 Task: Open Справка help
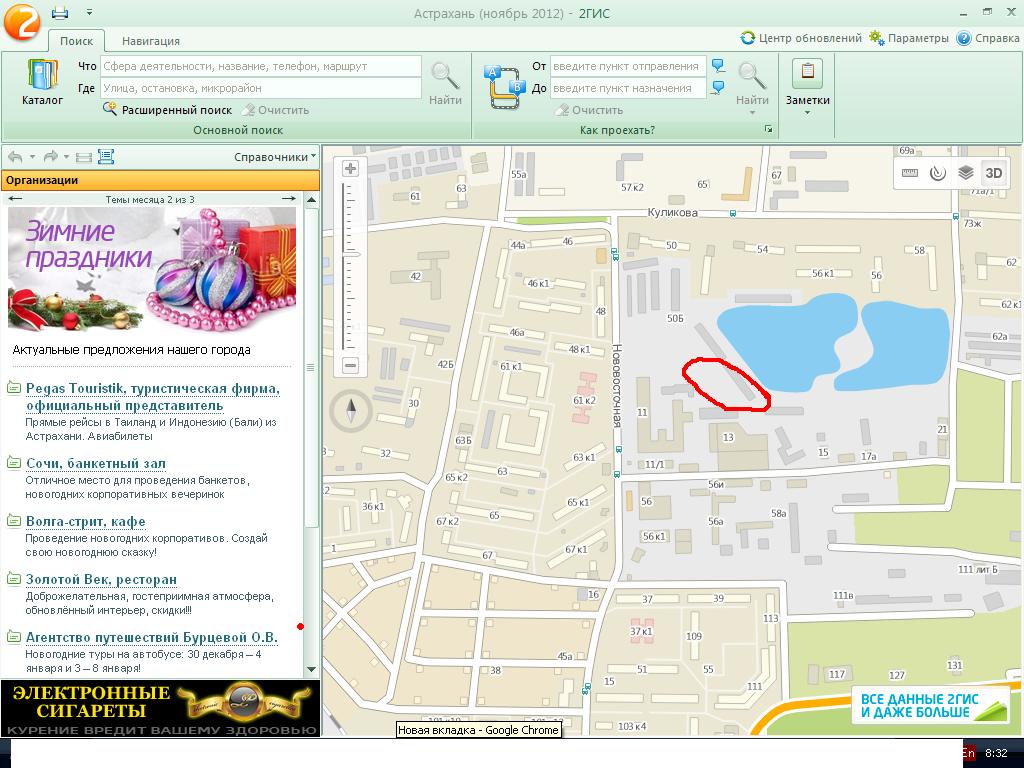point(987,38)
